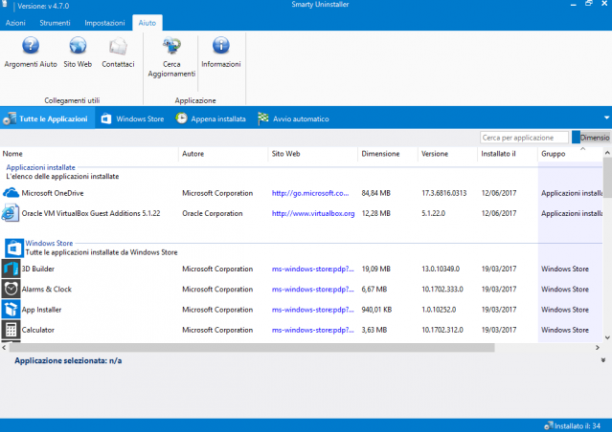Click the Windows Store group icon
Viewport: 612px width, 432px height.
[14, 248]
